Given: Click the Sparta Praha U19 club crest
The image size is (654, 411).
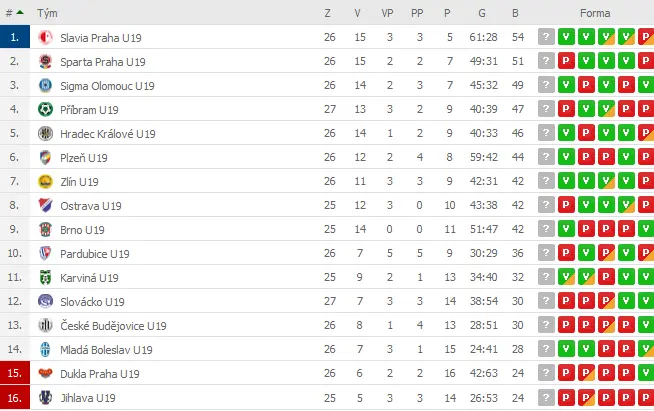Looking at the screenshot, I should (x=45, y=62).
